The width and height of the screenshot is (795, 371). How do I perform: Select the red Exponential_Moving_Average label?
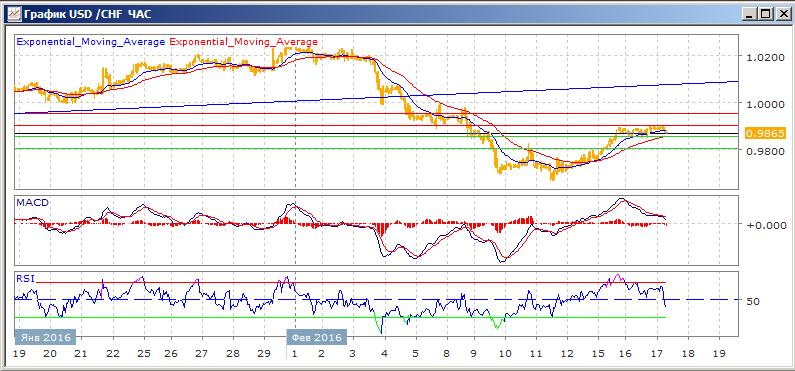click(244, 42)
